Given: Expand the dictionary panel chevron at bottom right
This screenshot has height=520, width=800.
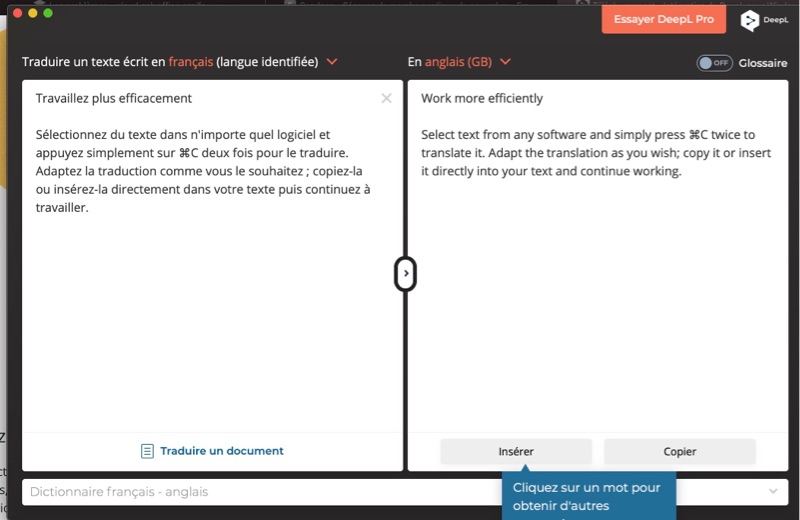Looking at the screenshot, I should pos(772,491).
